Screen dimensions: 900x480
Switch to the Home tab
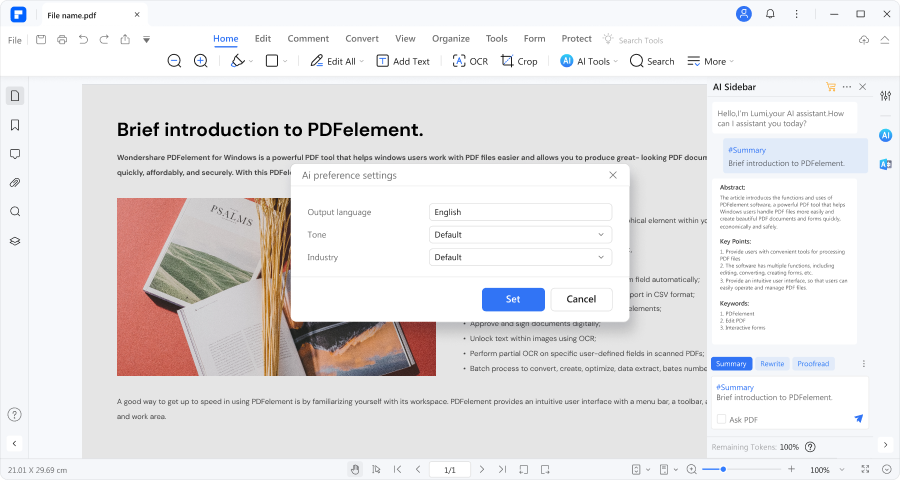pos(226,38)
